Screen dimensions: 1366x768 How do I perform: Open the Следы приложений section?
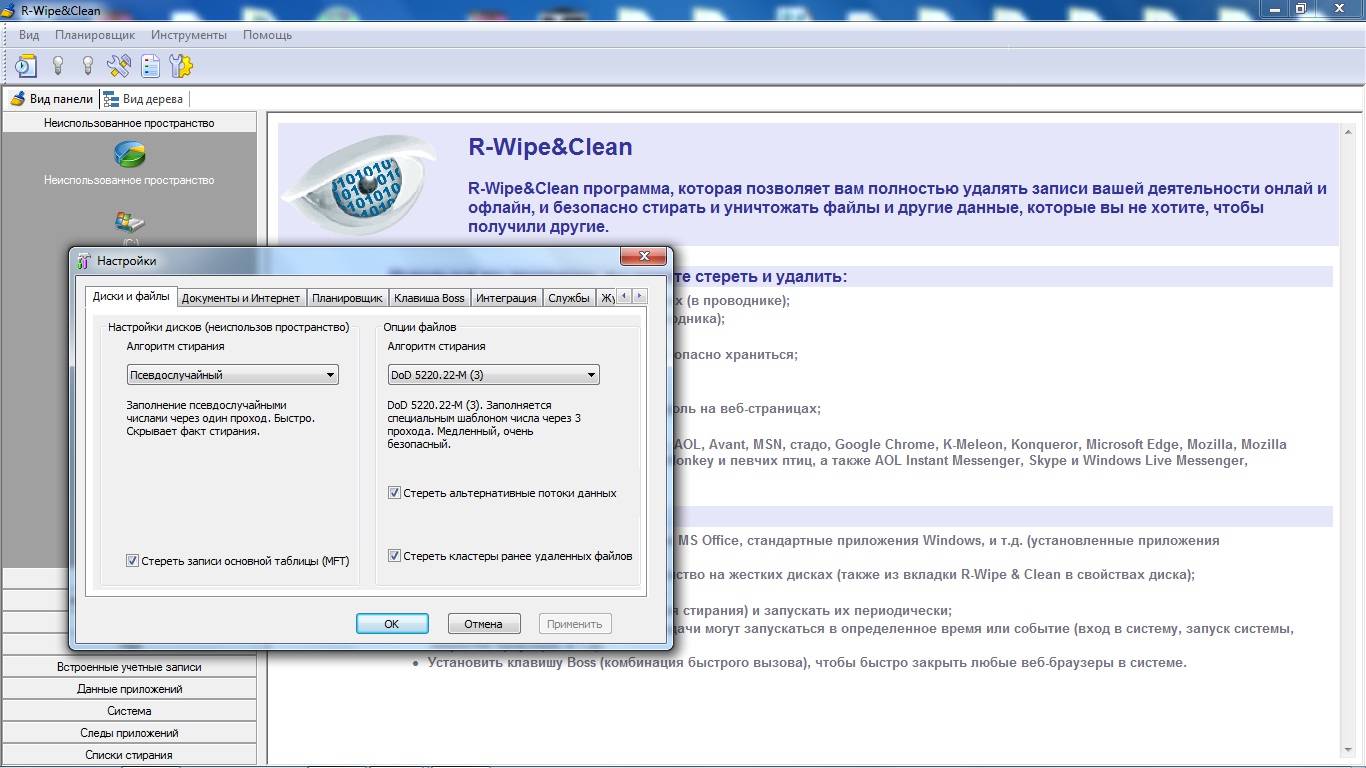[x=129, y=733]
